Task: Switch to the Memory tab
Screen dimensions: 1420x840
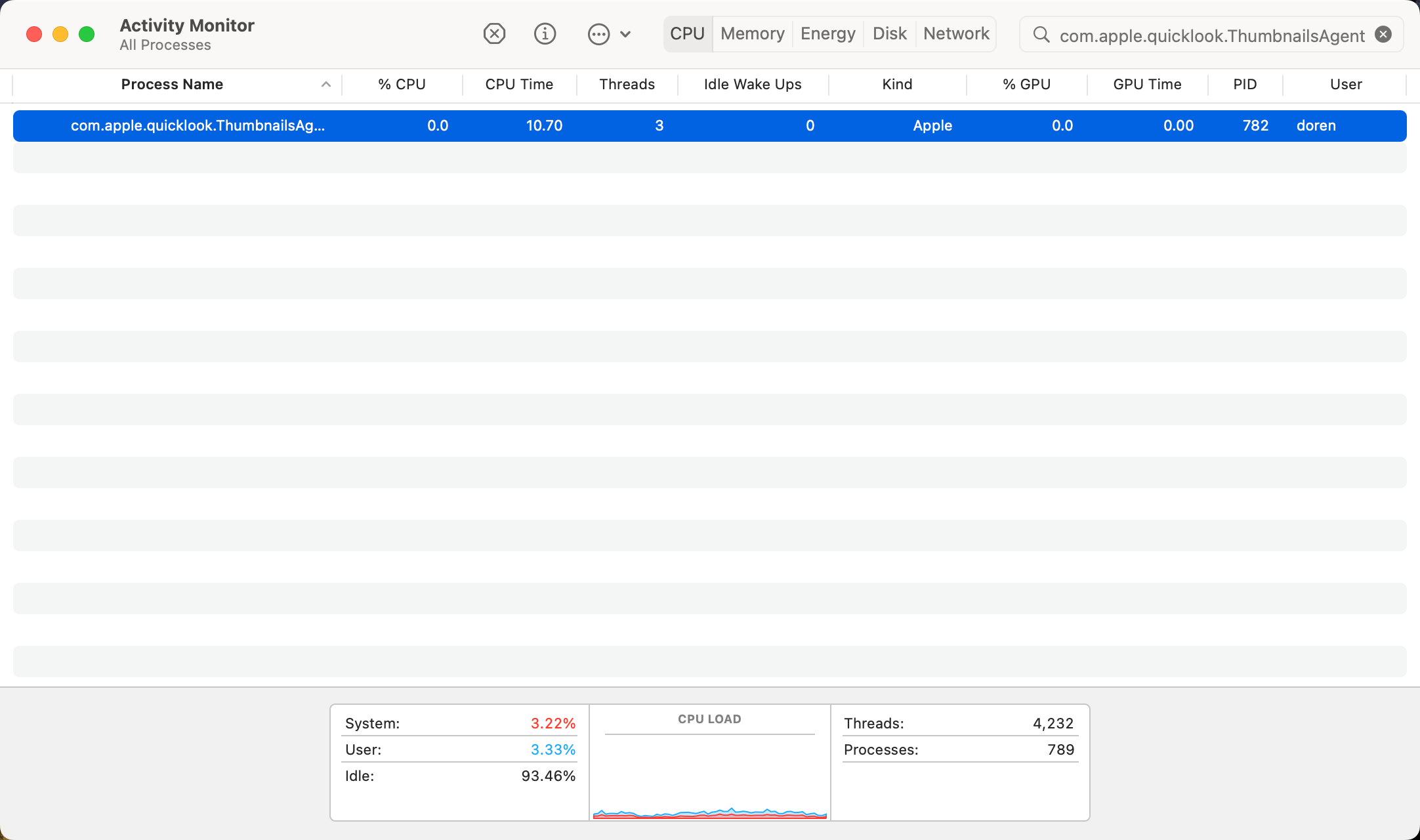Action: [x=753, y=33]
